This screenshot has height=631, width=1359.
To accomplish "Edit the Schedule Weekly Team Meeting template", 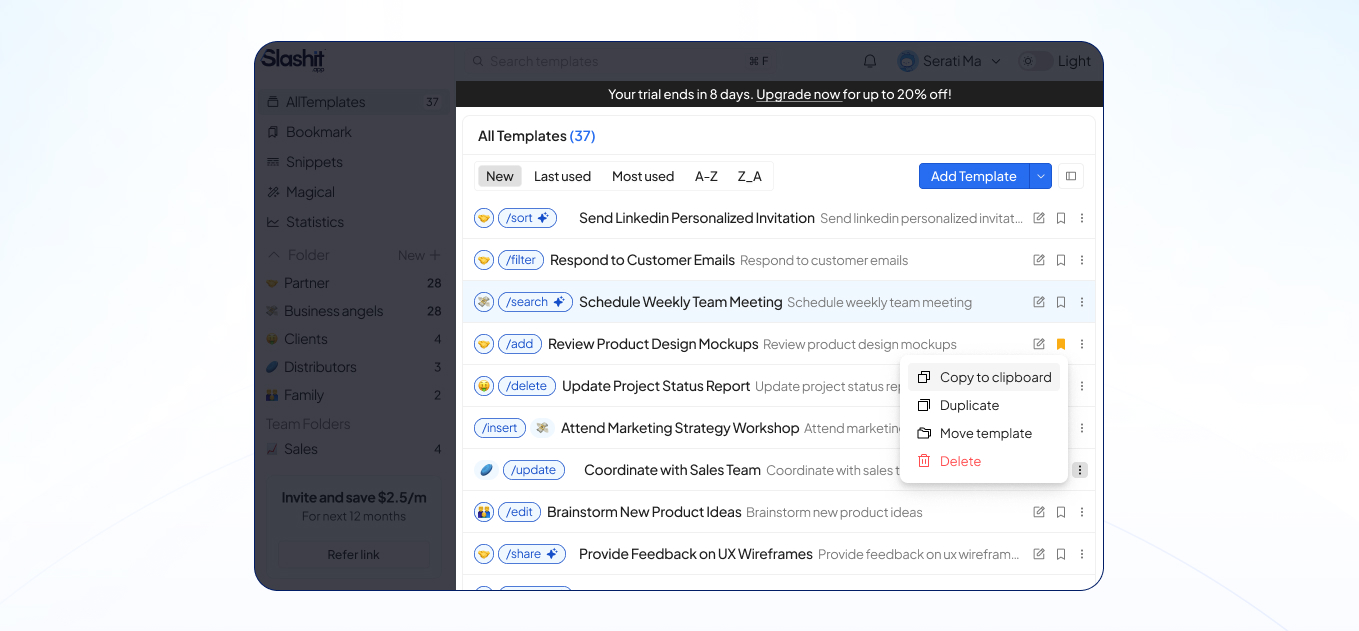I will [1039, 302].
